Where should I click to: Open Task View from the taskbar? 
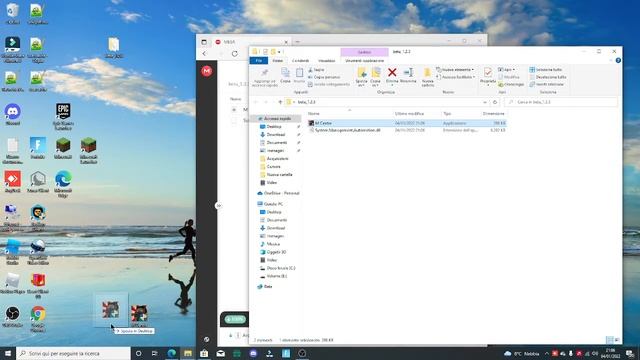click(x=155, y=353)
